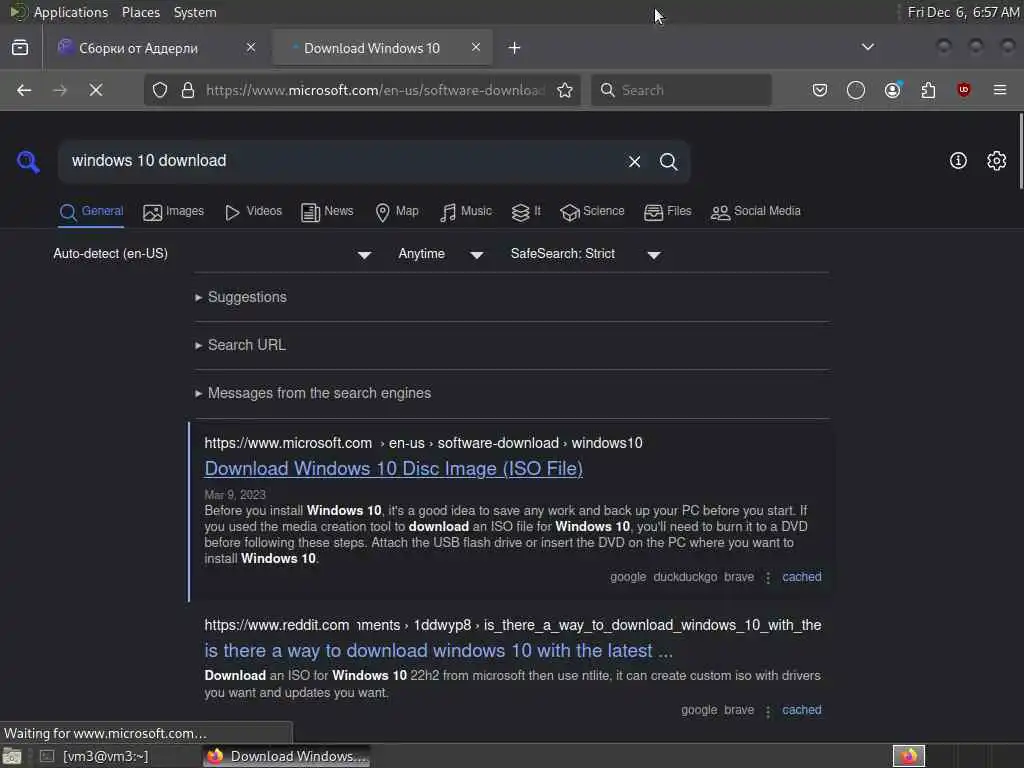Open more options dots on reddit result
Image resolution: width=1024 pixels, height=768 pixels.
[768, 711]
